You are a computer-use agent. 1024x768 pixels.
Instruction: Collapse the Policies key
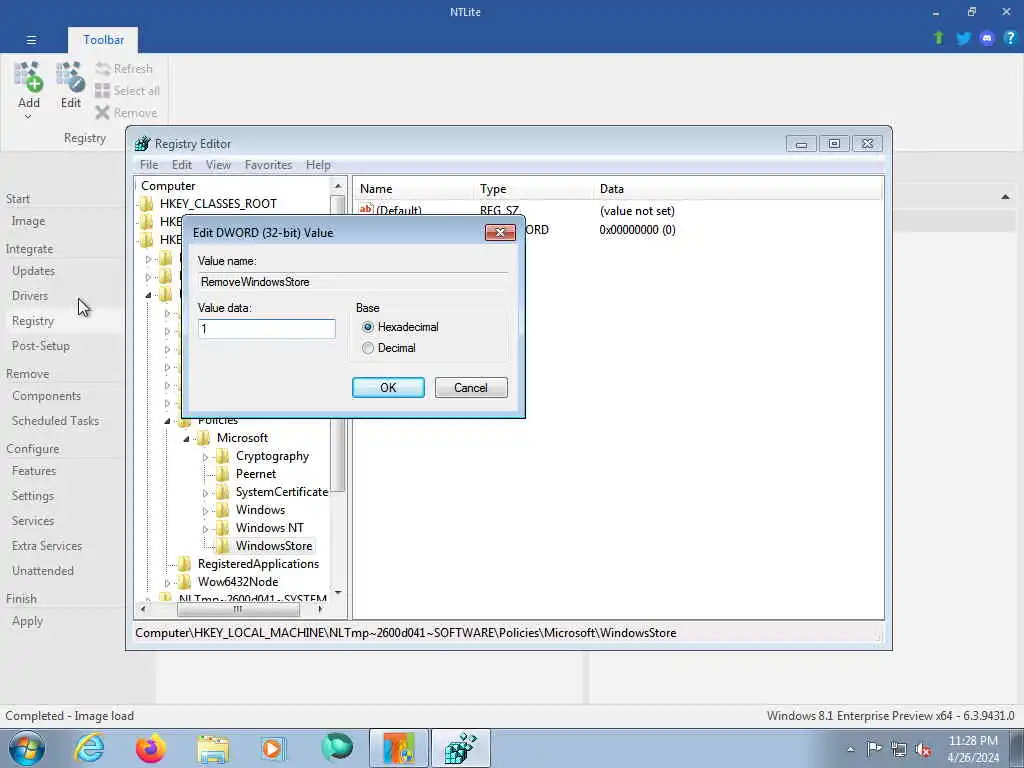pyautogui.click(x=167, y=421)
